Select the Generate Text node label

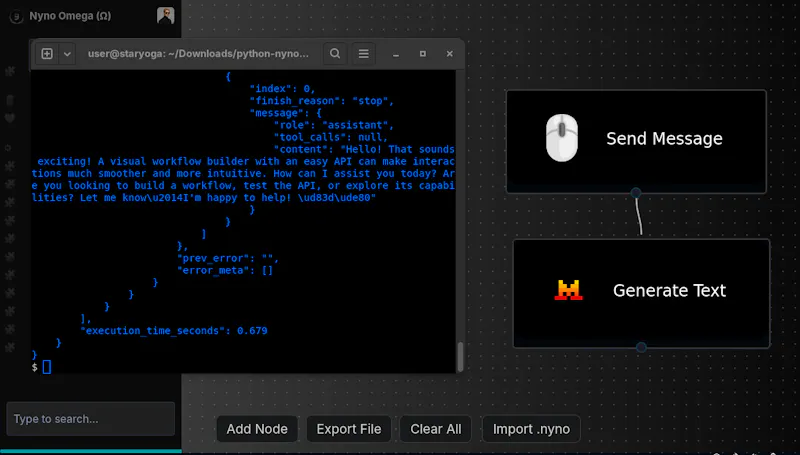[669, 290]
